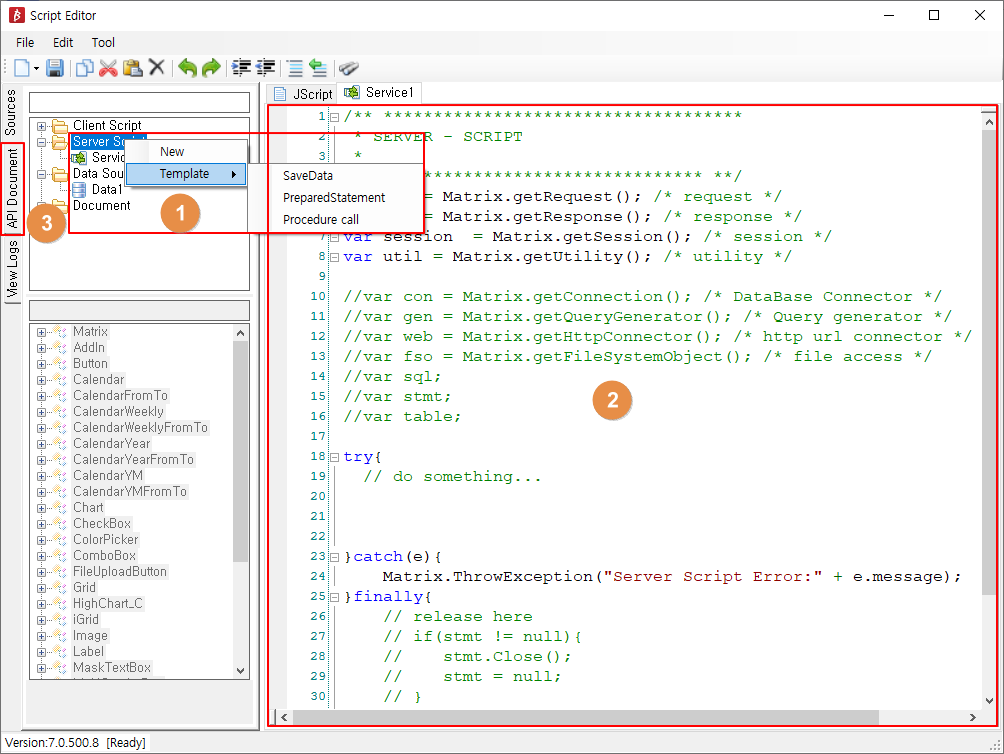
Task: Expand the Grid API node
Action: (41, 588)
